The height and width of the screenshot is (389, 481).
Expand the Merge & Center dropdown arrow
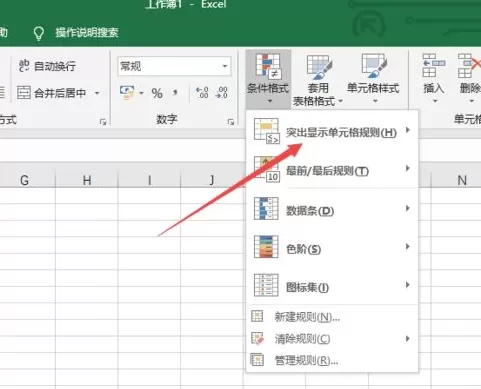pos(97,93)
